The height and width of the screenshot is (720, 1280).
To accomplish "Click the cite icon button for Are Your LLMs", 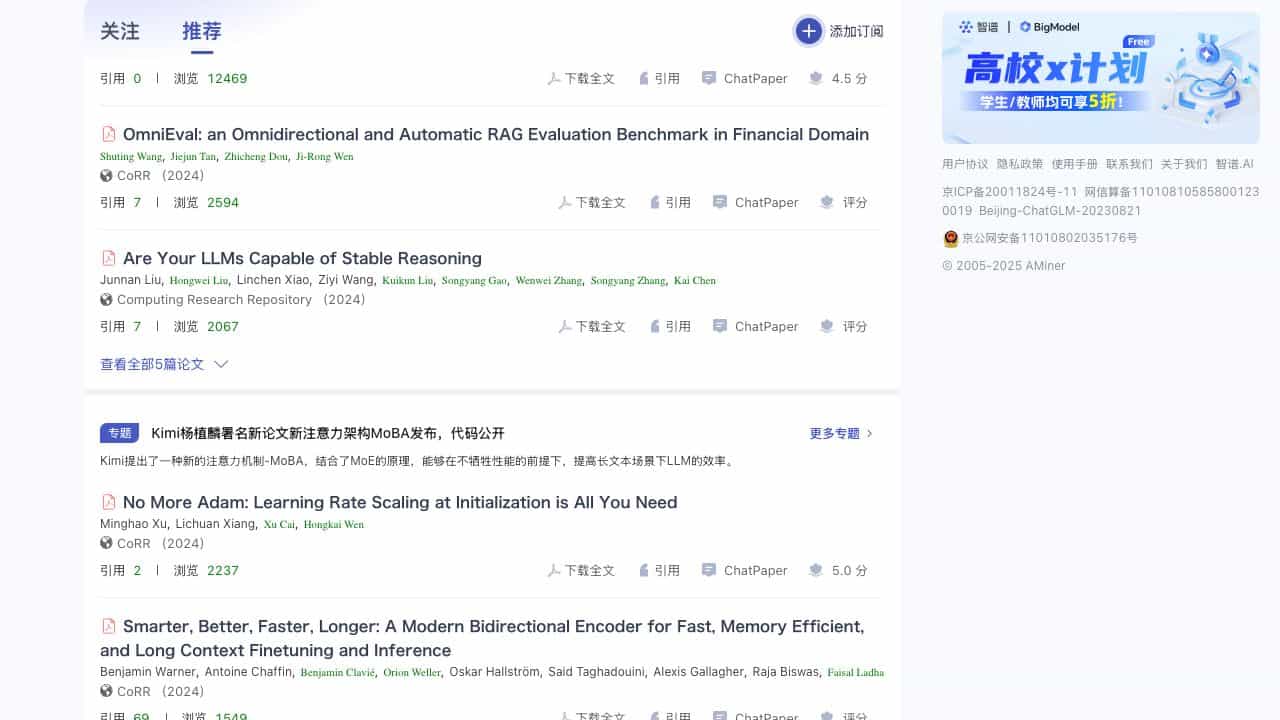I will pos(670,326).
